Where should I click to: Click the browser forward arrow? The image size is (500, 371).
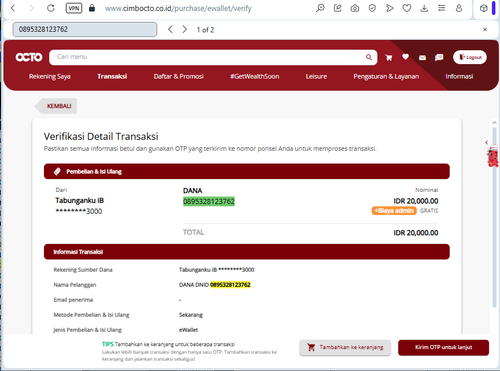31,8
